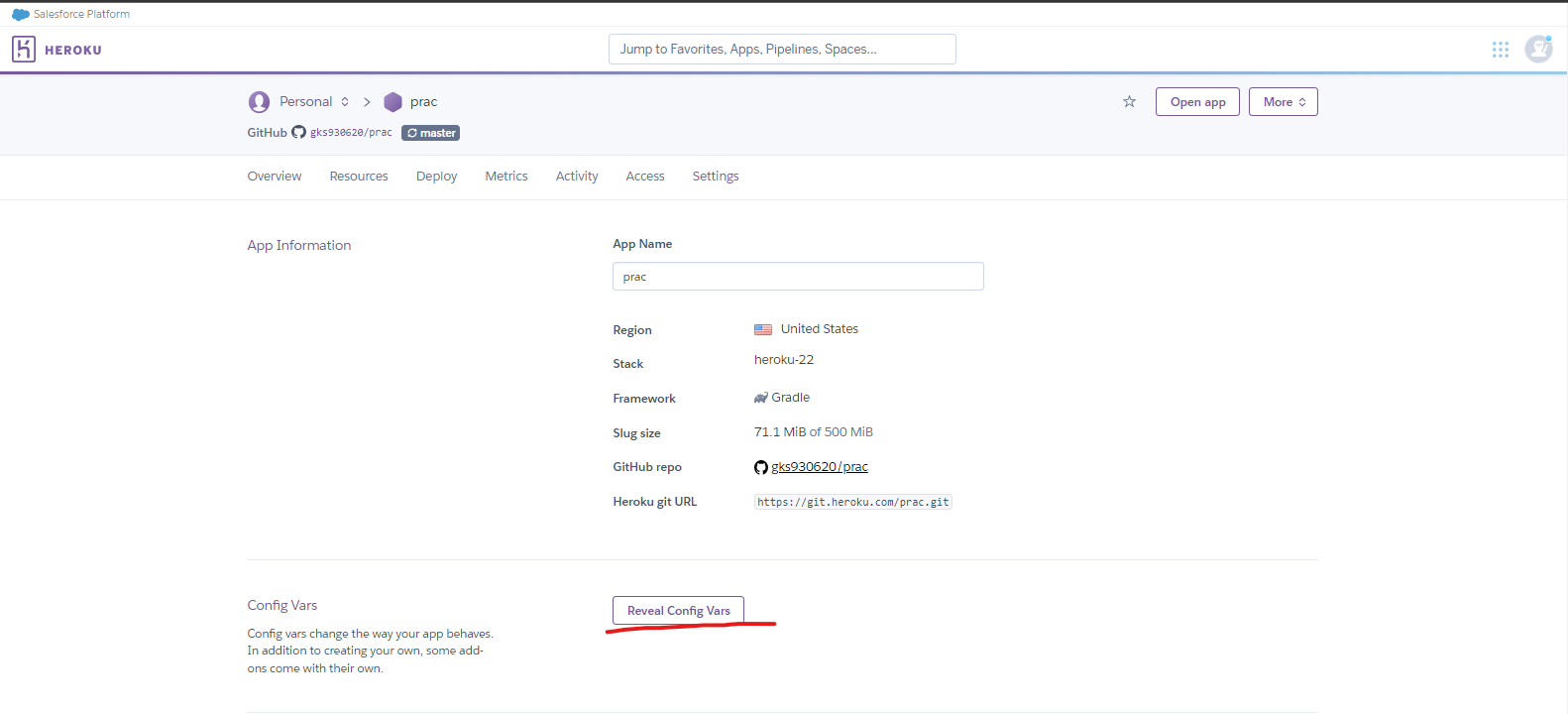1568x714 pixels.
Task: Favorite the app with the star icon
Action: tap(1129, 101)
